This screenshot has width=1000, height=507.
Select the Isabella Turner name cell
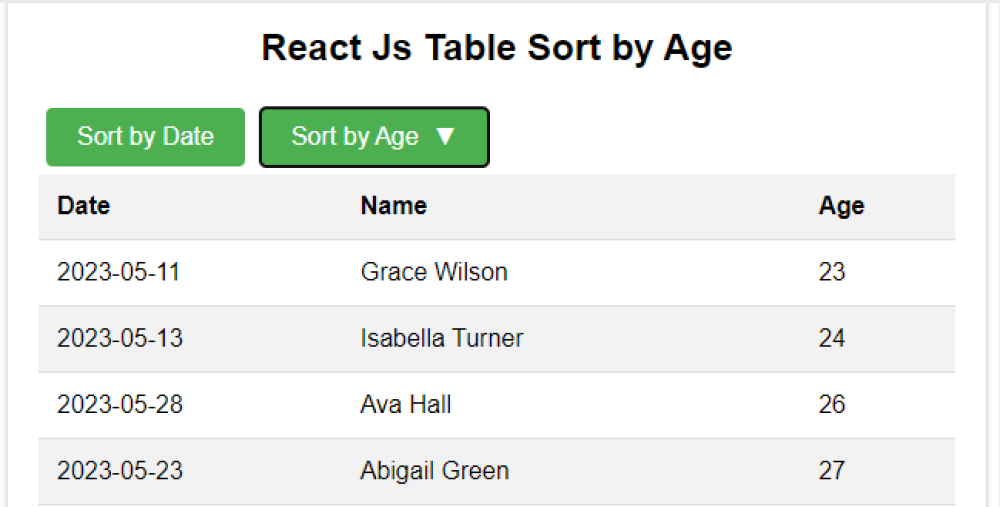(x=441, y=338)
